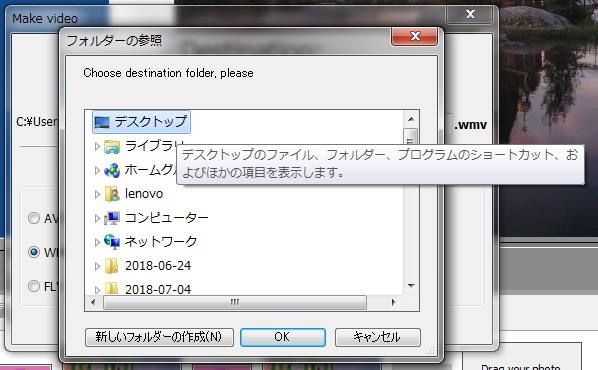Select the AVI radio button in Make video
The width and height of the screenshot is (598, 370).
click(34, 218)
